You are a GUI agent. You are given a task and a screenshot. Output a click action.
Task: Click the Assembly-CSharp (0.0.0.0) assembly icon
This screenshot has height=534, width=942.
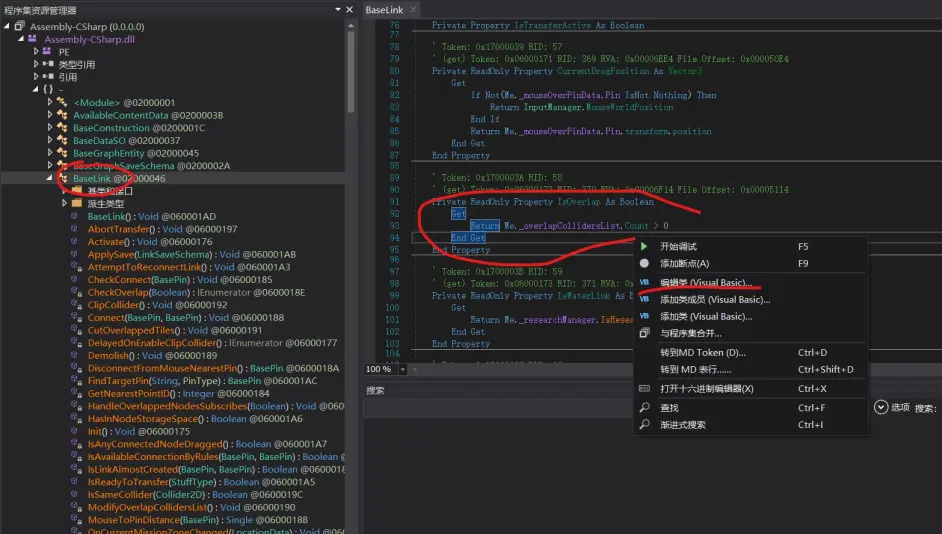click(x=19, y=26)
